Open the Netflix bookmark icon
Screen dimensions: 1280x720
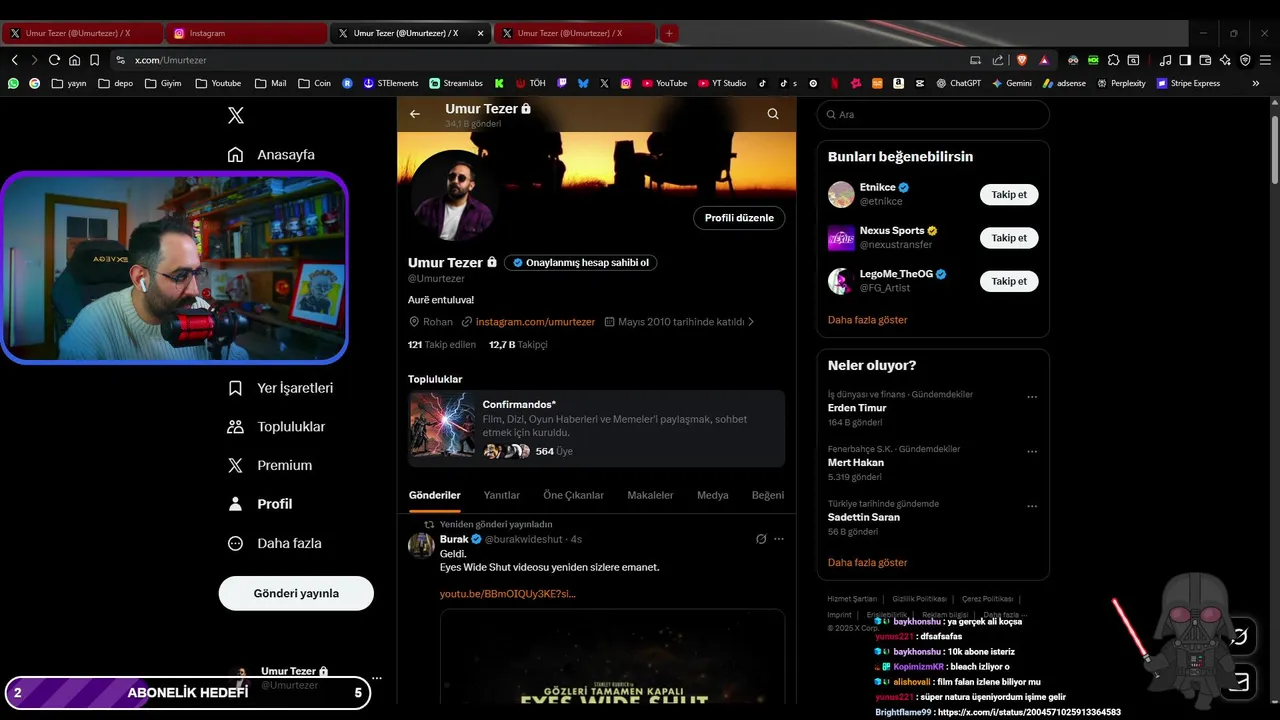(835, 83)
